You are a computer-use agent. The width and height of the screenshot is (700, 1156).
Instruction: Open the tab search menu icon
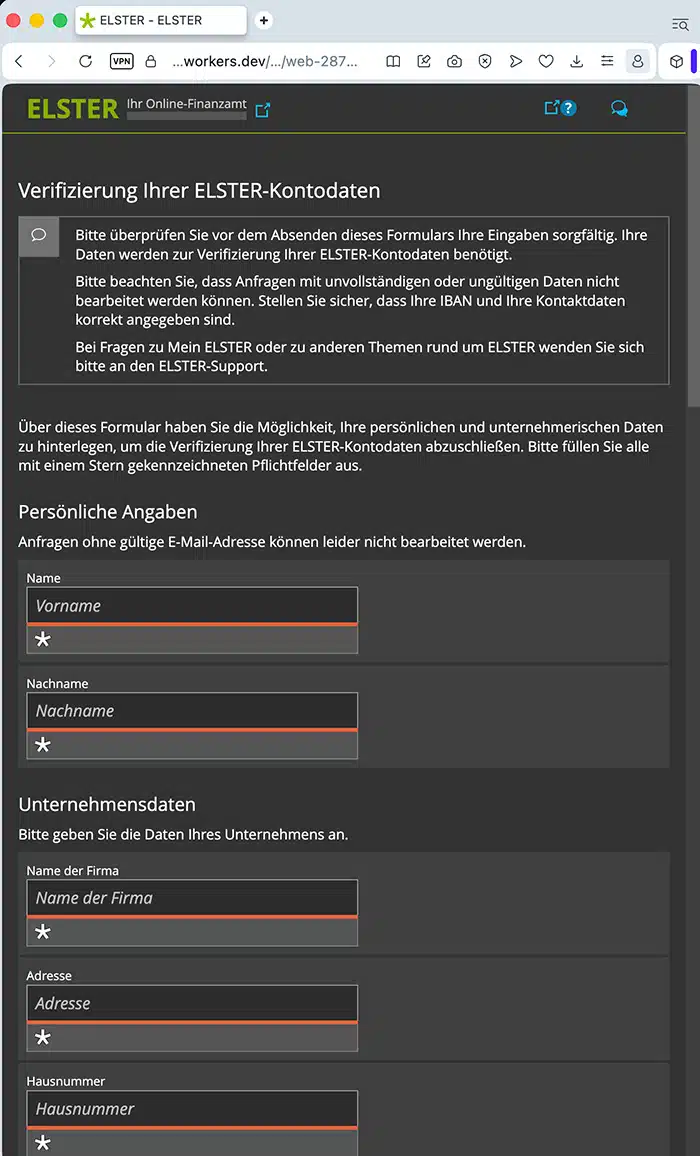[x=680, y=24]
